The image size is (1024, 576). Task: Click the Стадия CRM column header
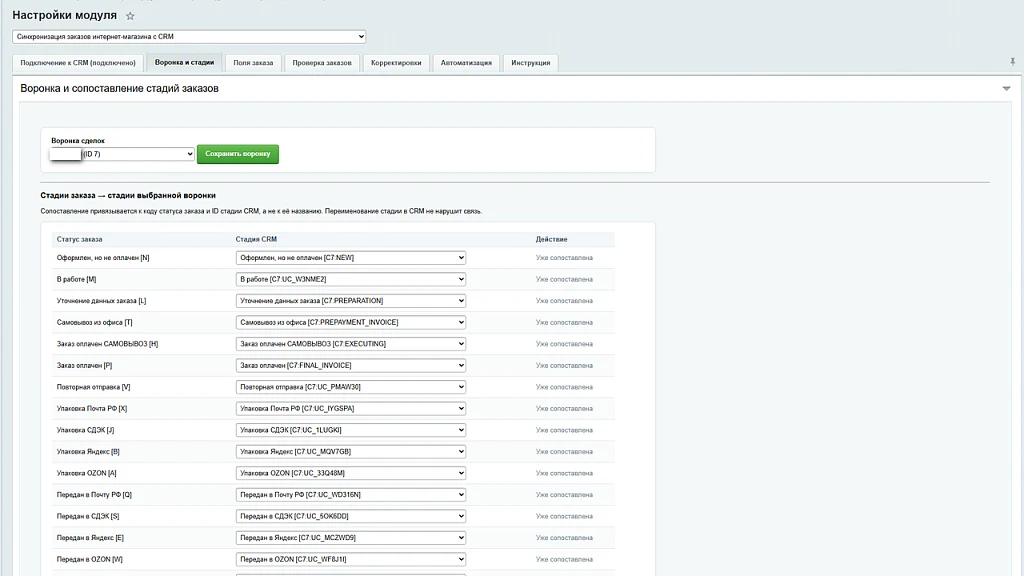click(x=256, y=240)
